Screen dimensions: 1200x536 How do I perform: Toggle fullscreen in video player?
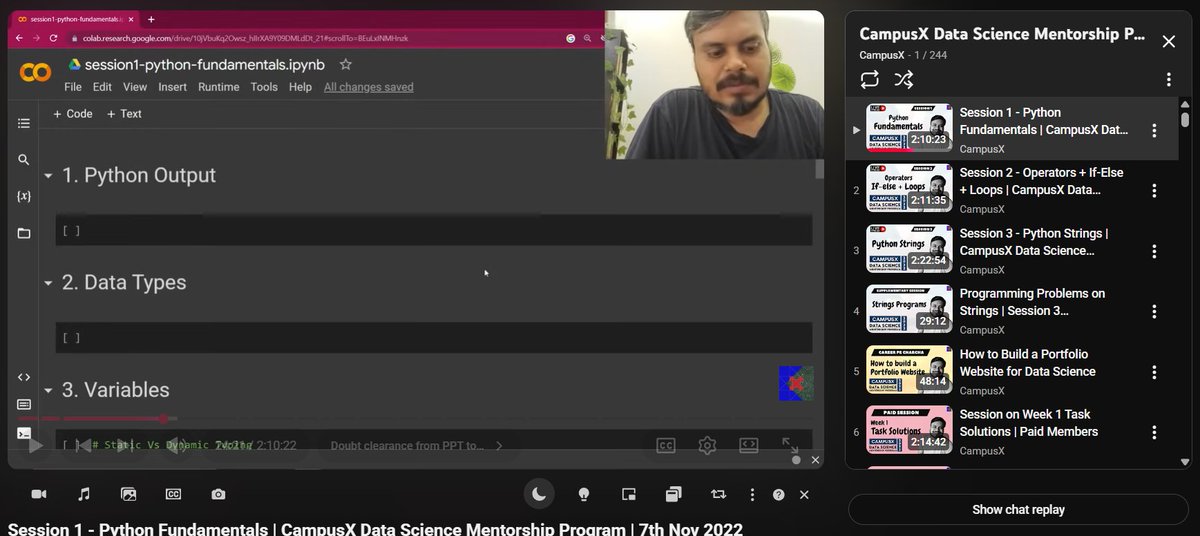pyautogui.click(x=790, y=445)
